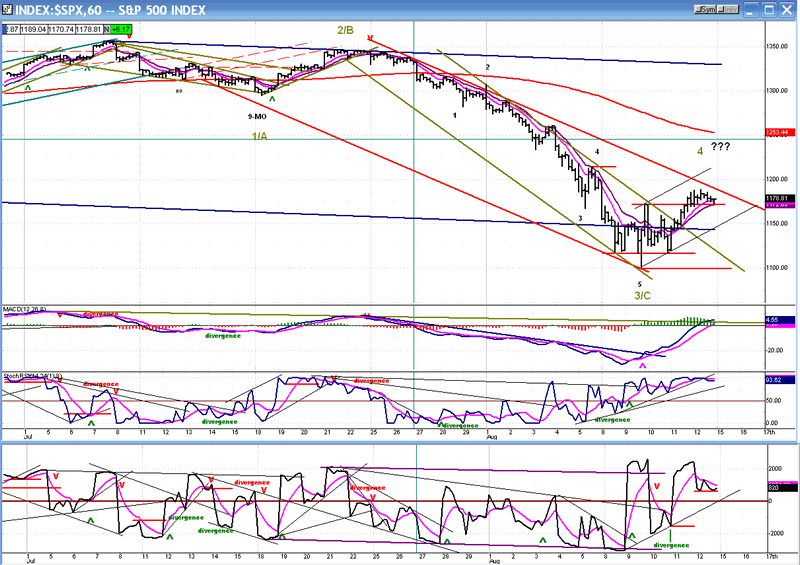Click the black 1178.81 price axis marker
This screenshot has width=800, height=565.
[x=780, y=198]
